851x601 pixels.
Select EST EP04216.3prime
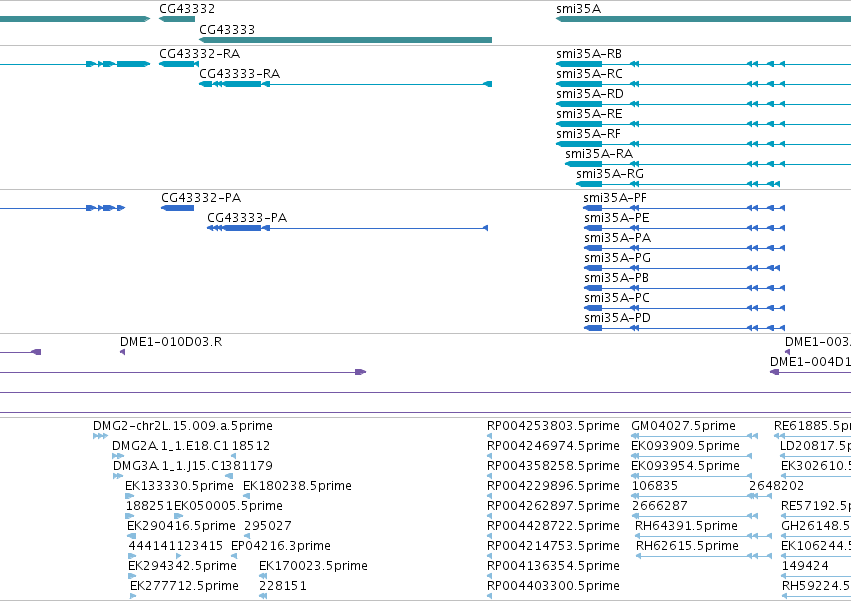tap(281, 546)
